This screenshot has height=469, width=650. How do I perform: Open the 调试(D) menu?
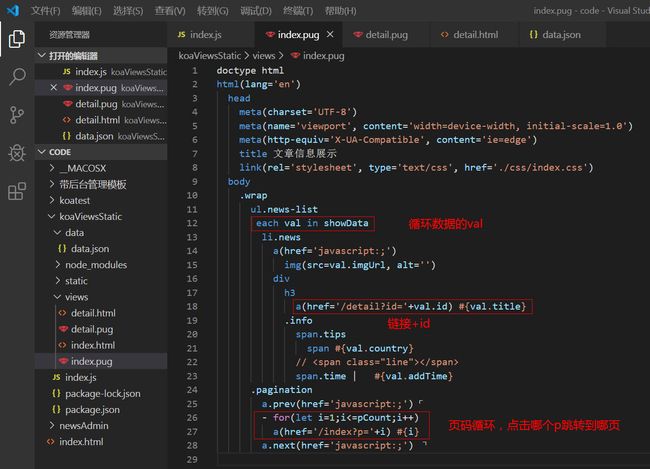pyautogui.click(x=256, y=11)
